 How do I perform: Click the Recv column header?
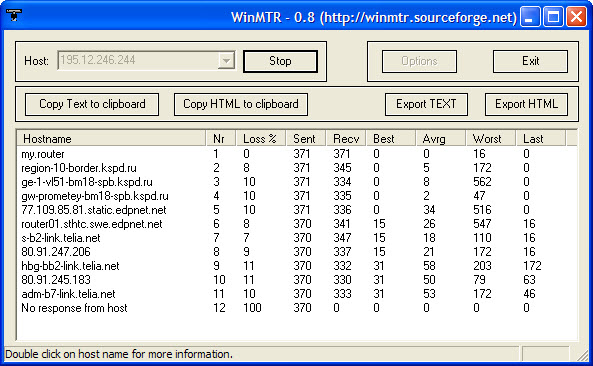[x=346, y=139]
